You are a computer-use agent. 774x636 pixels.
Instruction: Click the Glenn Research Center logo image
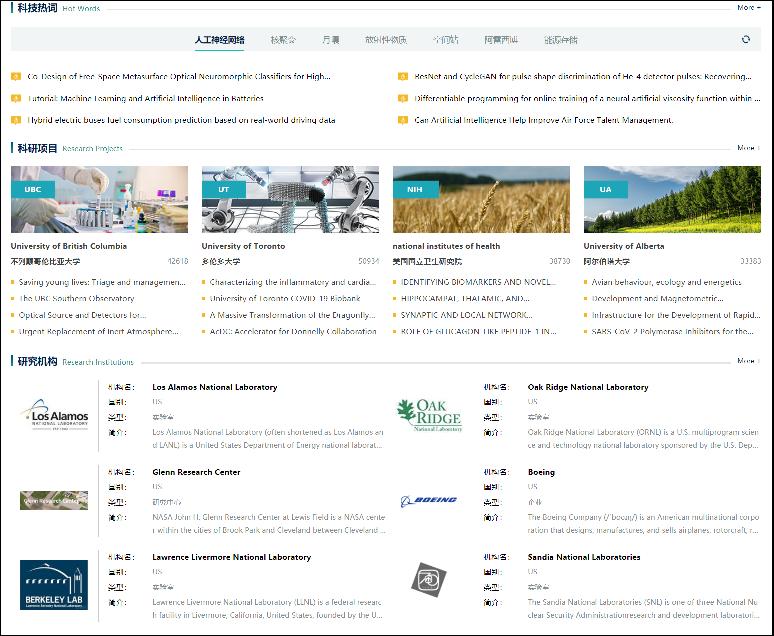[x=54, y=500]
